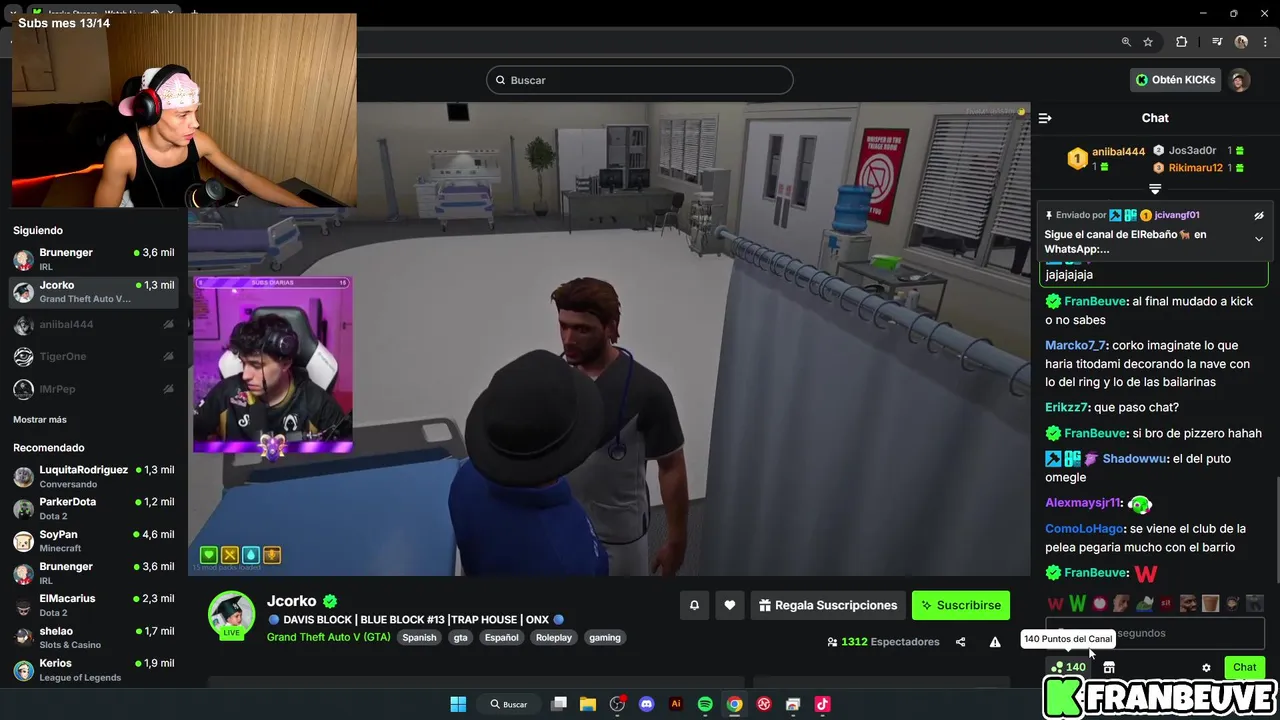Click Jcorko's live avatar below the video

point(231,614)
